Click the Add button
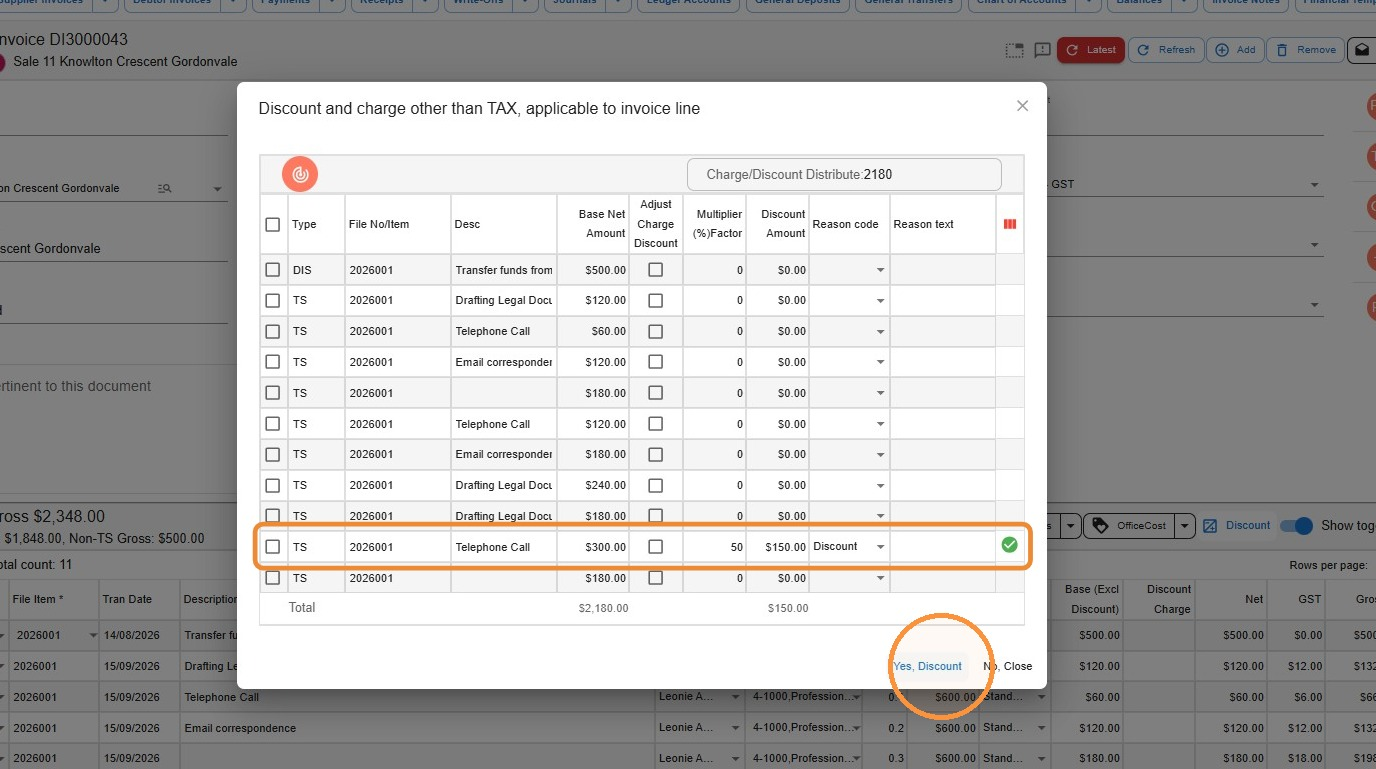 coord(1235,50)
